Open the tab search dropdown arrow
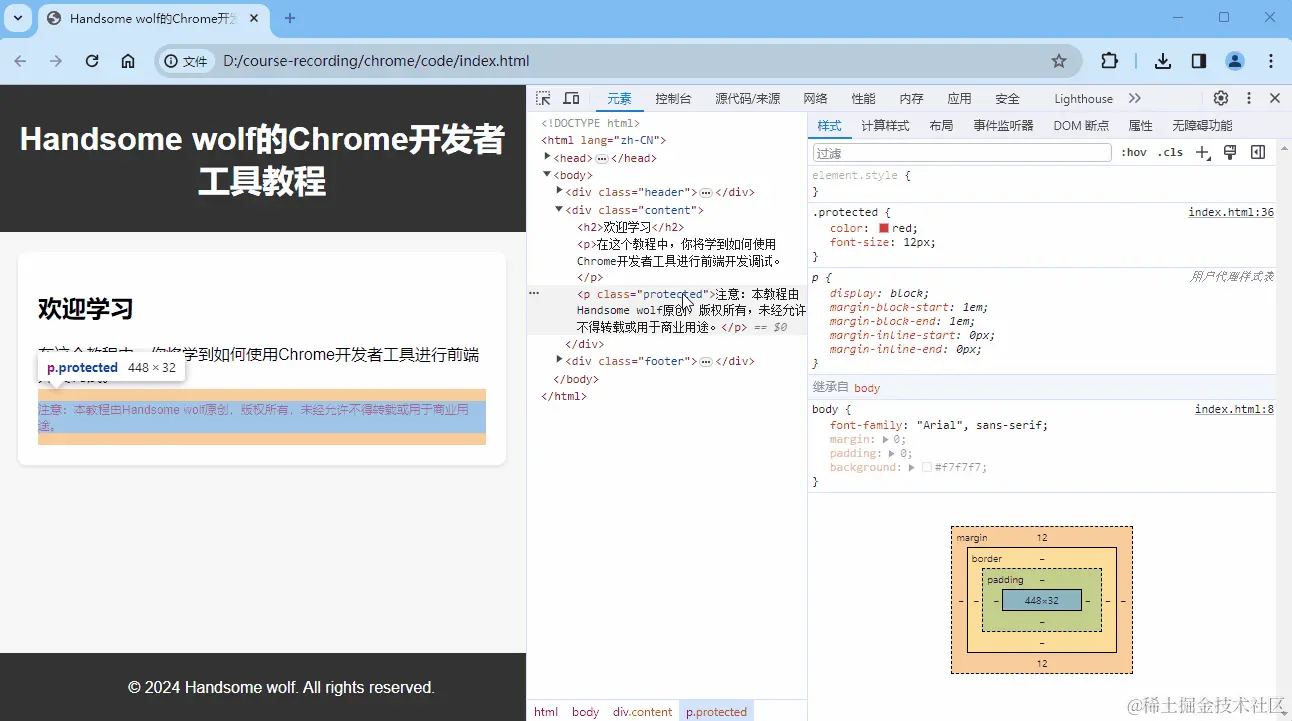The height and width of the screenshot is (721, 1292). pos(18,18)
